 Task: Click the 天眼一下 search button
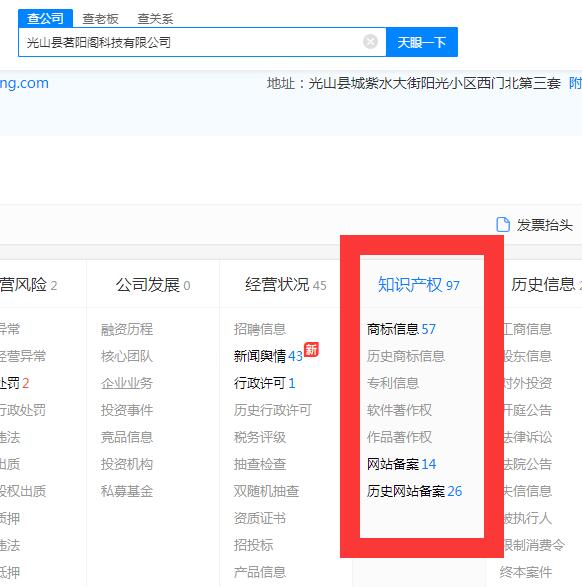(x=421, y=42)
